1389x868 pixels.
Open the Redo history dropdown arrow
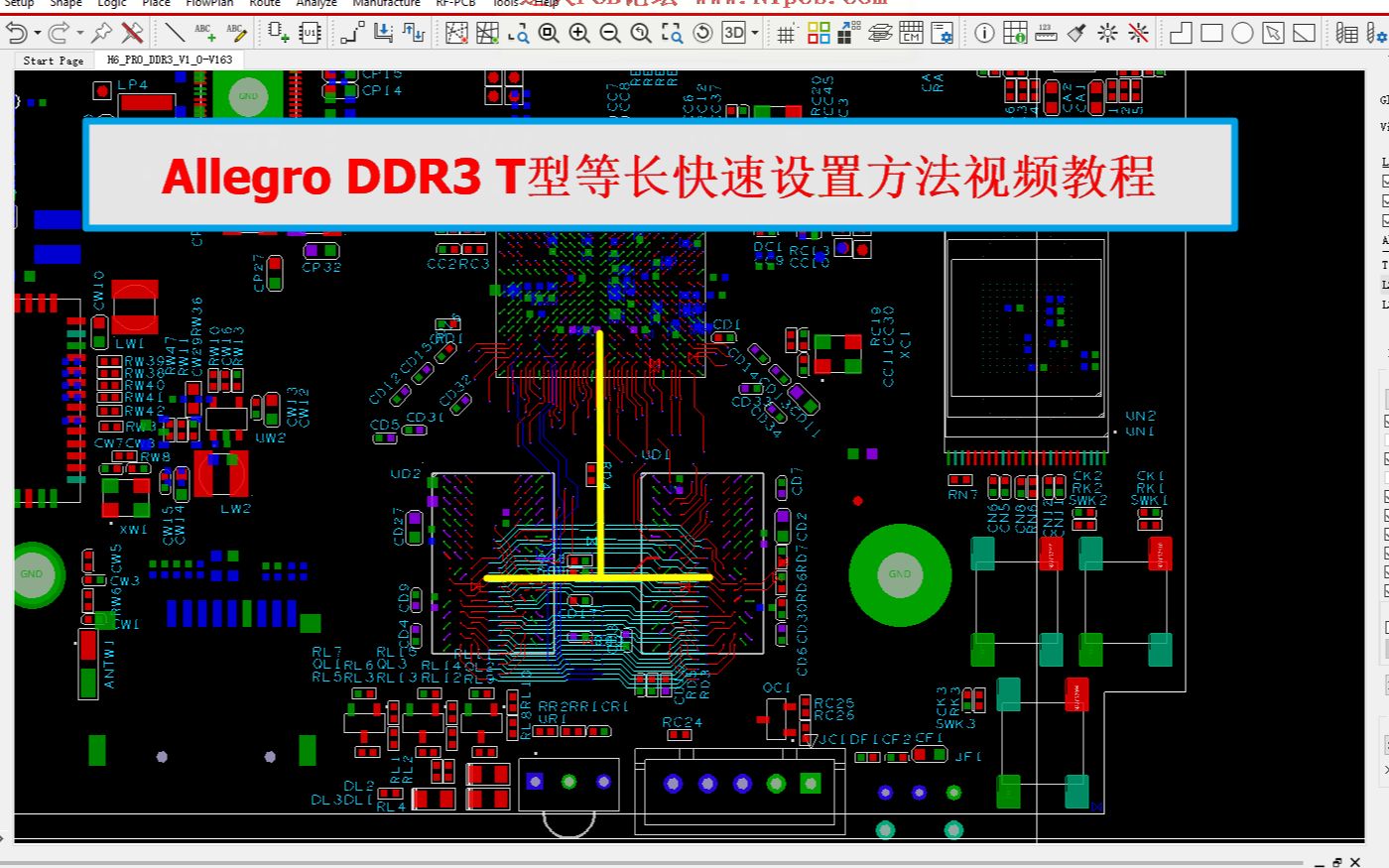pyautogui.click(x=77, y=33)
